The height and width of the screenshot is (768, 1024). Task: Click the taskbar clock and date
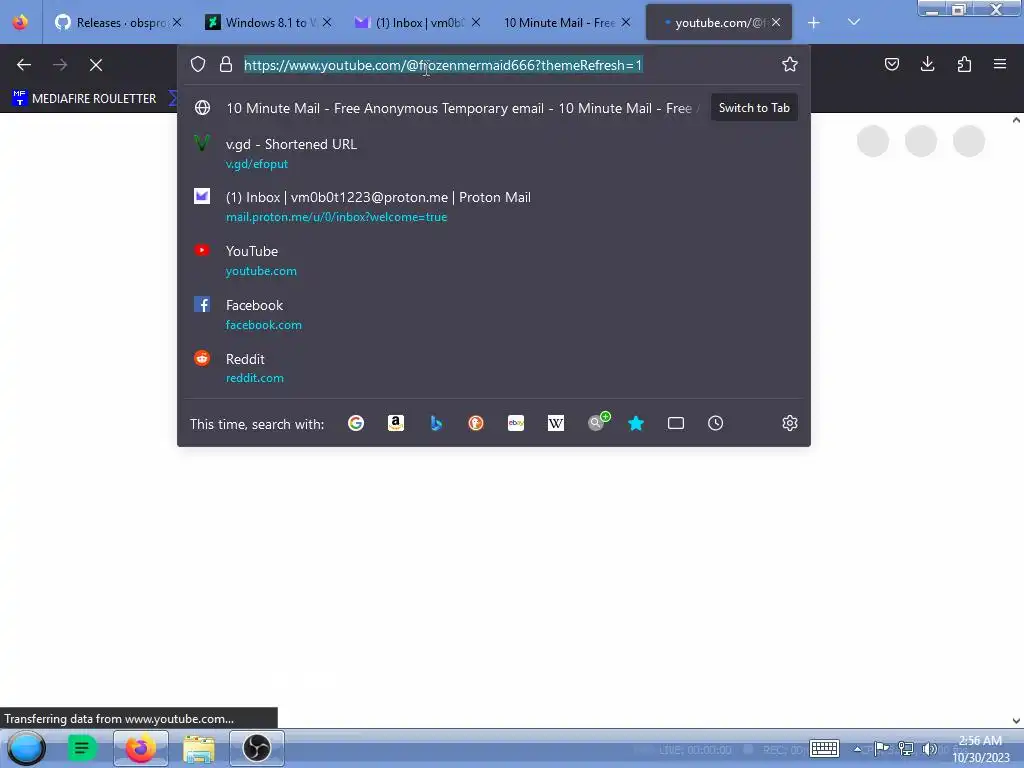(980, 749)
